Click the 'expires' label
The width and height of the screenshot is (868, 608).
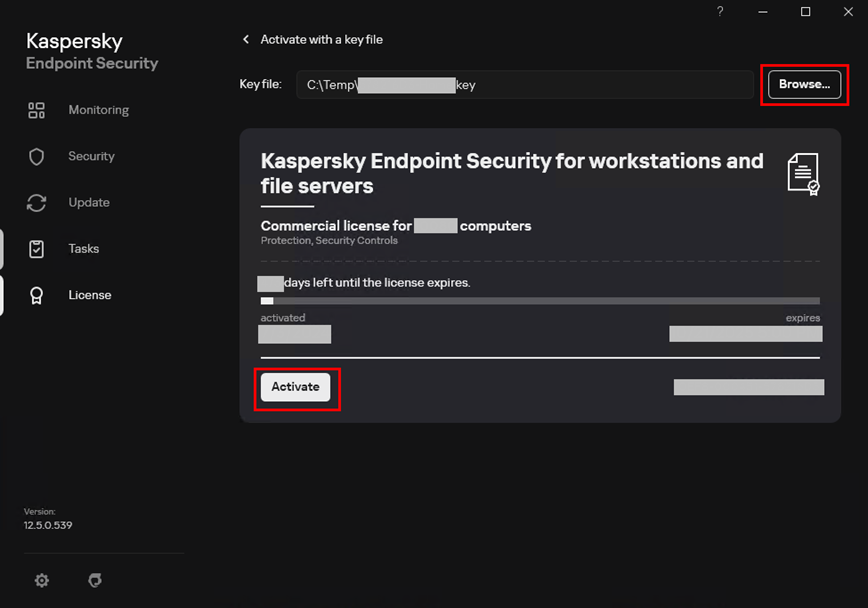click(803, 318)
